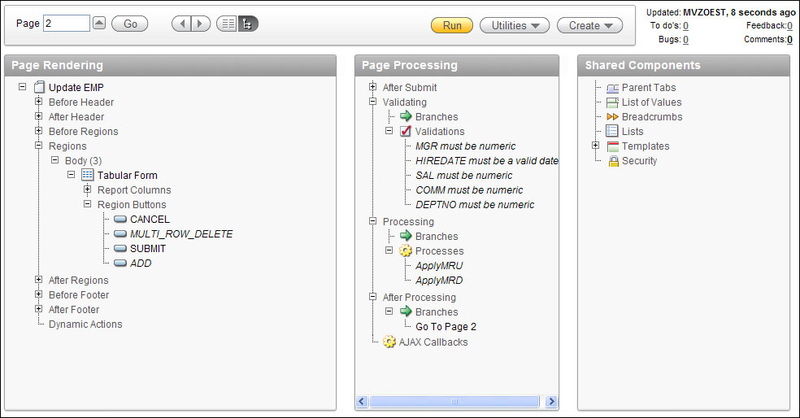The width and height of the screenshot is (800, 418).
Task: Select HIREDATE must be a valid date
Action: click(487, 161)
